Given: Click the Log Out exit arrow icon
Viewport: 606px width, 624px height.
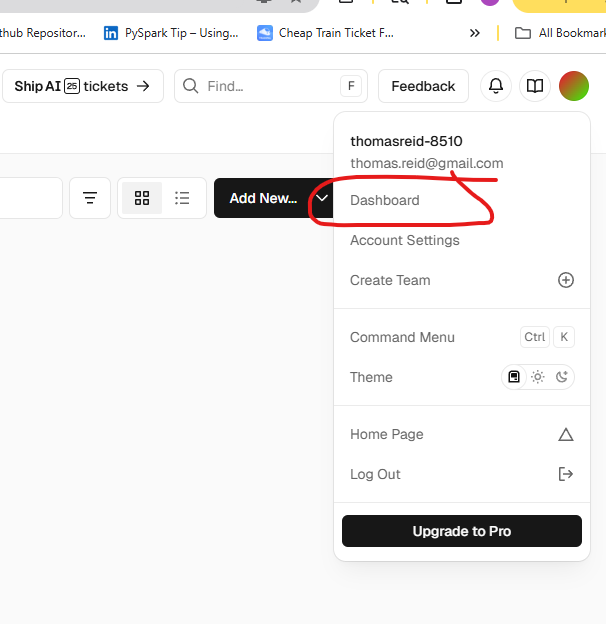Looking at the screenshot, I should [566, 474].
